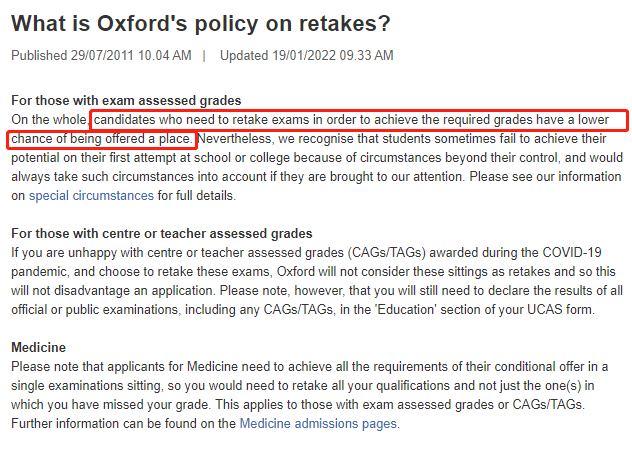Open the special circumstances link
632x450 pixels.
[x=91, y=196]
